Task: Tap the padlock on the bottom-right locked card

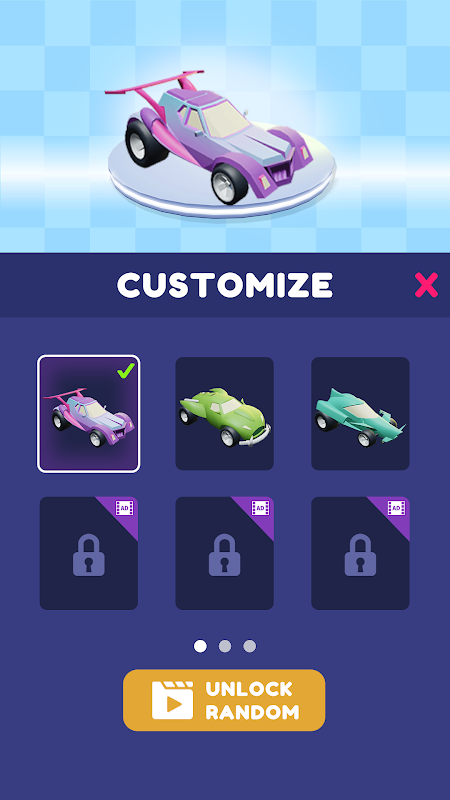Action: pyautogui.click(x=360, y=555)
